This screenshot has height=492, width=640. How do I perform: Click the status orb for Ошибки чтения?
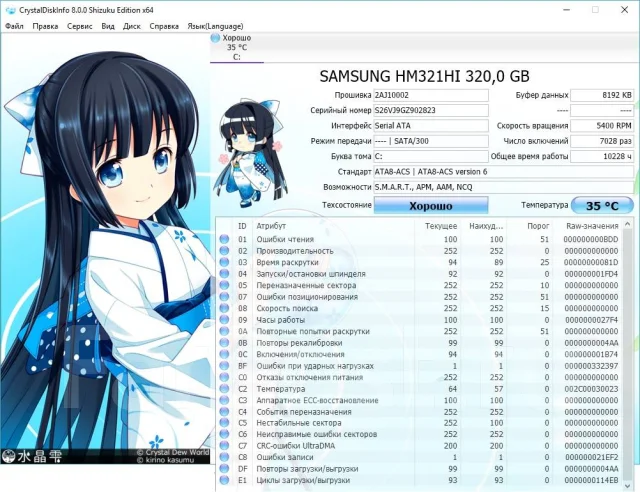(x=224, y=239)
